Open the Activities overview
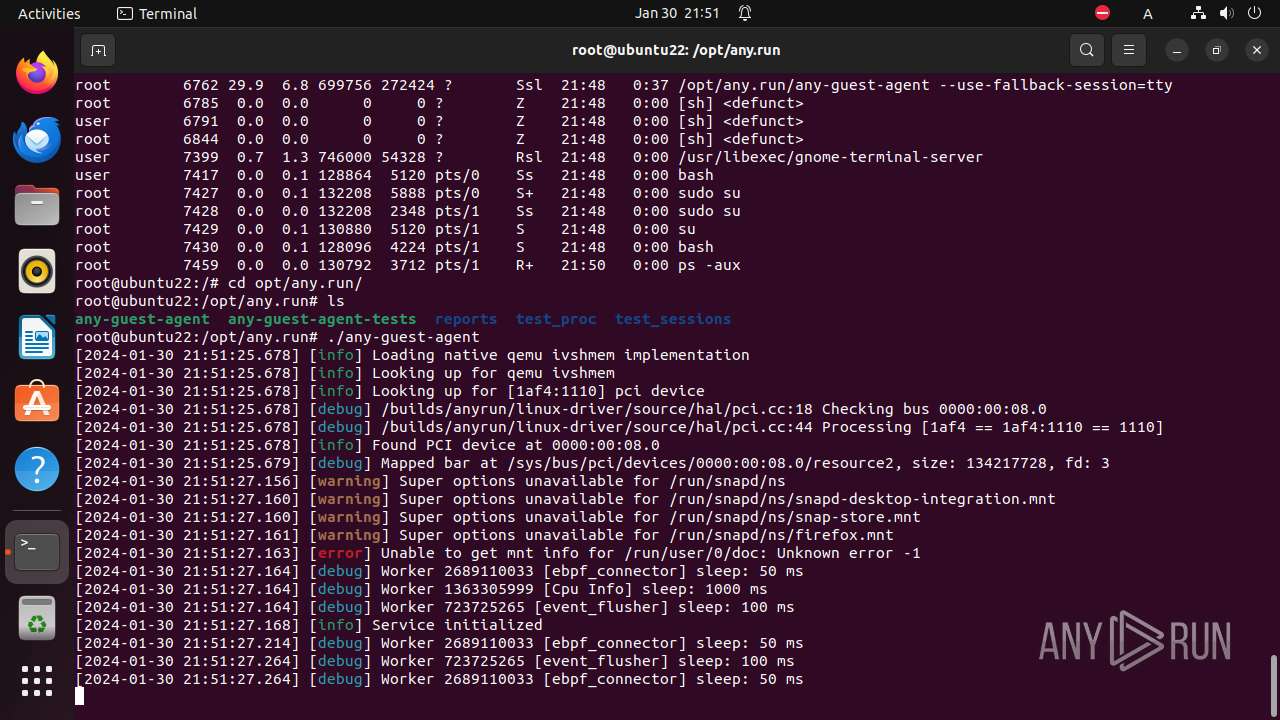This screenshot has height=720, width=1280. [x=49, y=13]
